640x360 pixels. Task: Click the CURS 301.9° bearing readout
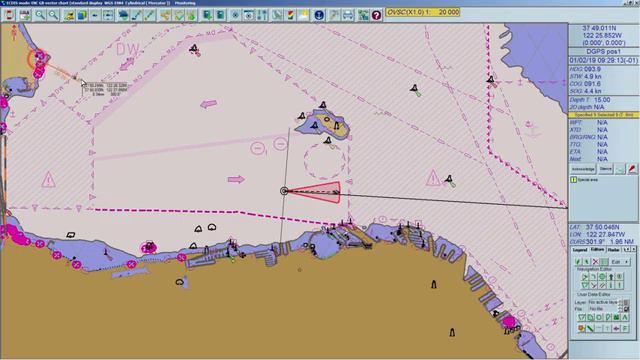[602, 242]
